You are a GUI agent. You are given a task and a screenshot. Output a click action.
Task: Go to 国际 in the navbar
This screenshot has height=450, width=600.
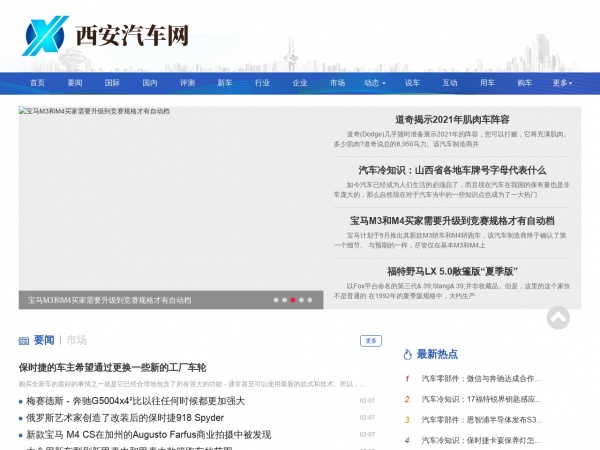pos(112,83)
